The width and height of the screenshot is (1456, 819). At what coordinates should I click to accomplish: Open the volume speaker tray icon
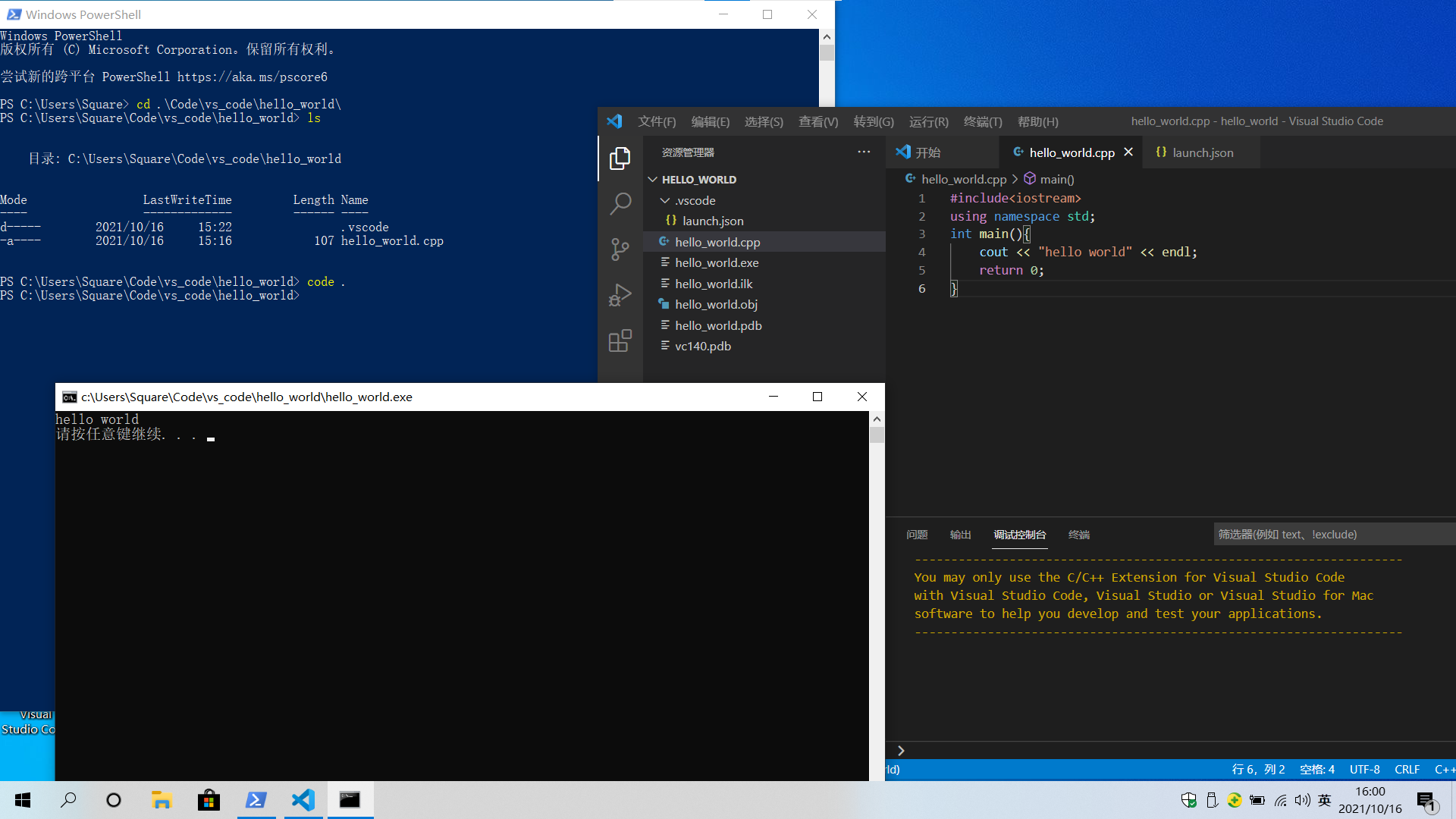pyautogui.click(x=1303, y=800)
